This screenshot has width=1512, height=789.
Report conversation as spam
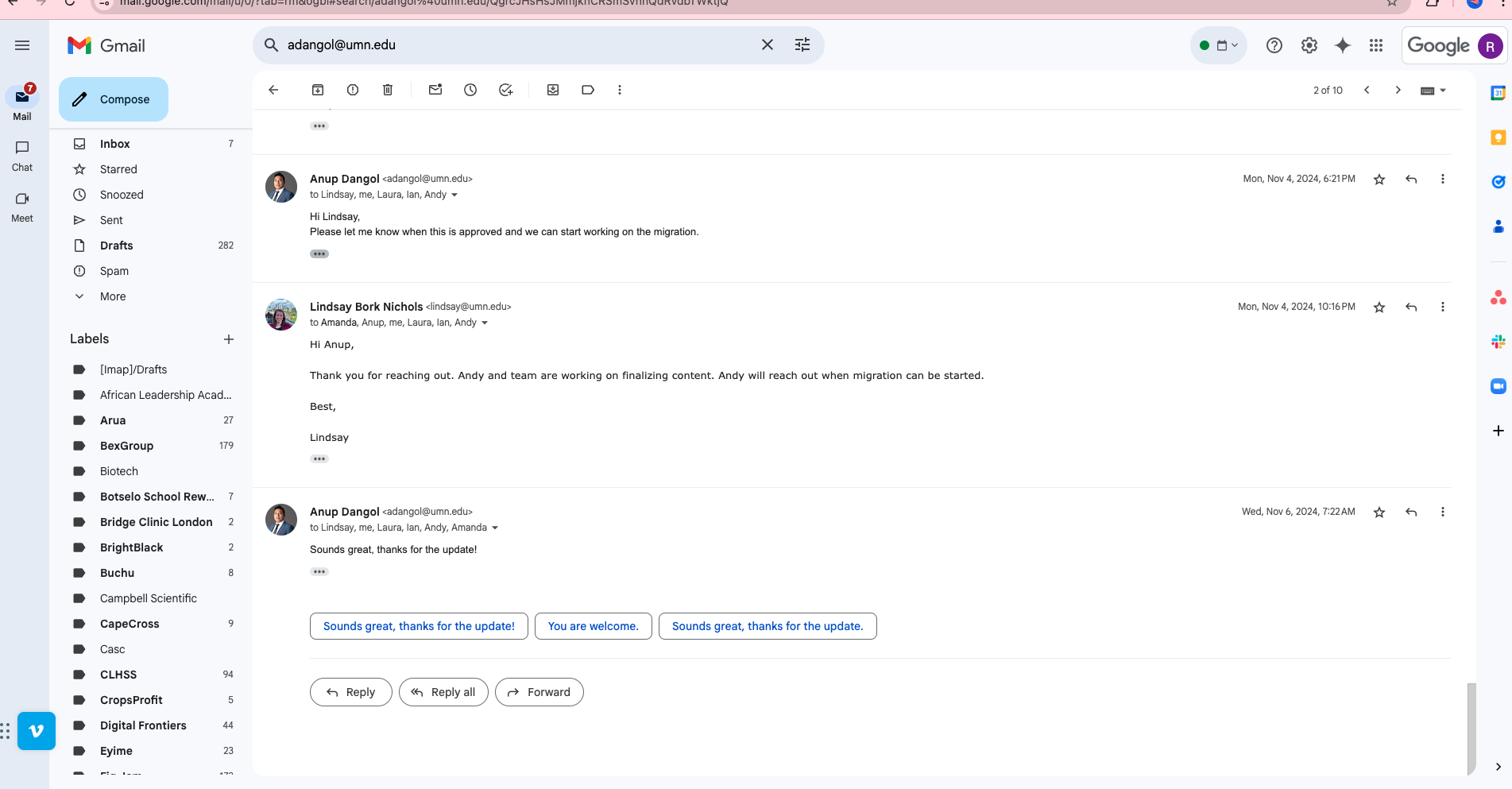[x=353, y=90]
